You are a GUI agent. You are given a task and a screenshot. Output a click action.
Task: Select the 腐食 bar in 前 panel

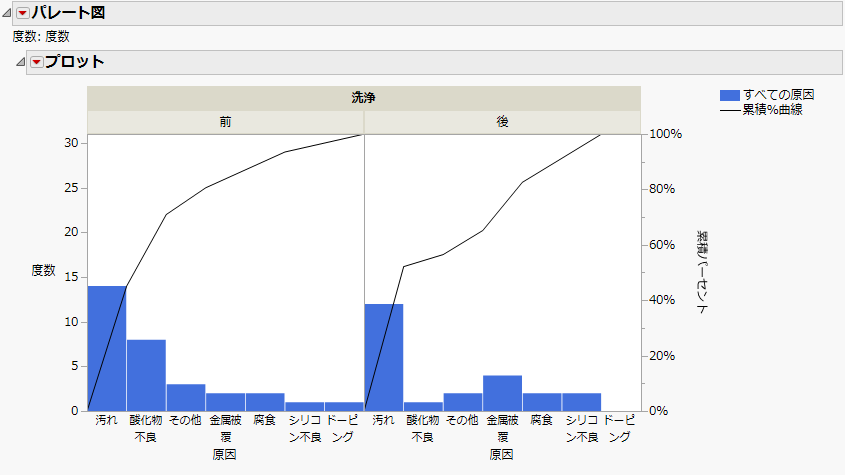point(265,402)
